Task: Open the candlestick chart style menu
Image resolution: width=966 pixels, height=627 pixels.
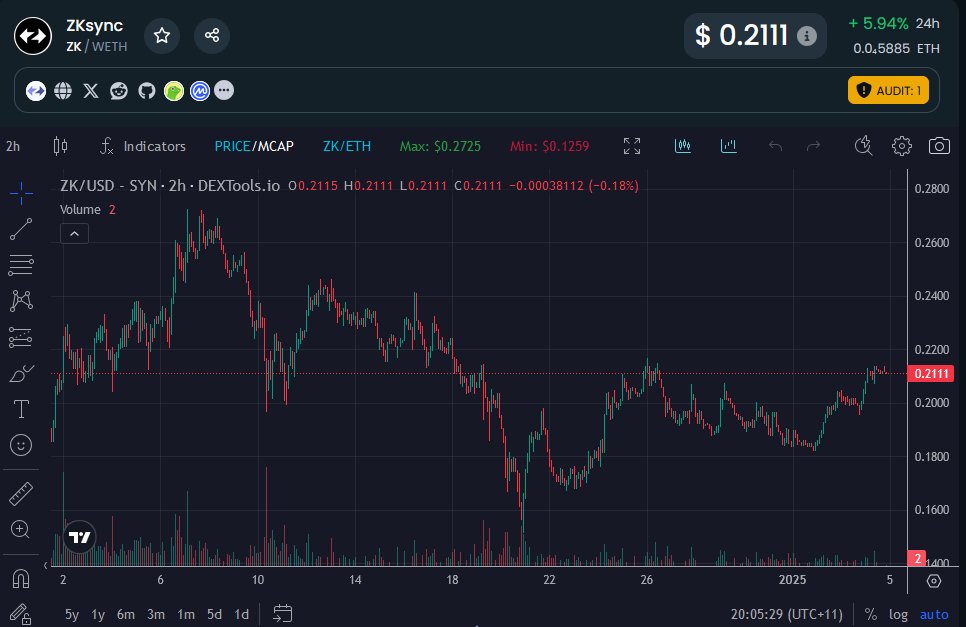Action: 60,146
